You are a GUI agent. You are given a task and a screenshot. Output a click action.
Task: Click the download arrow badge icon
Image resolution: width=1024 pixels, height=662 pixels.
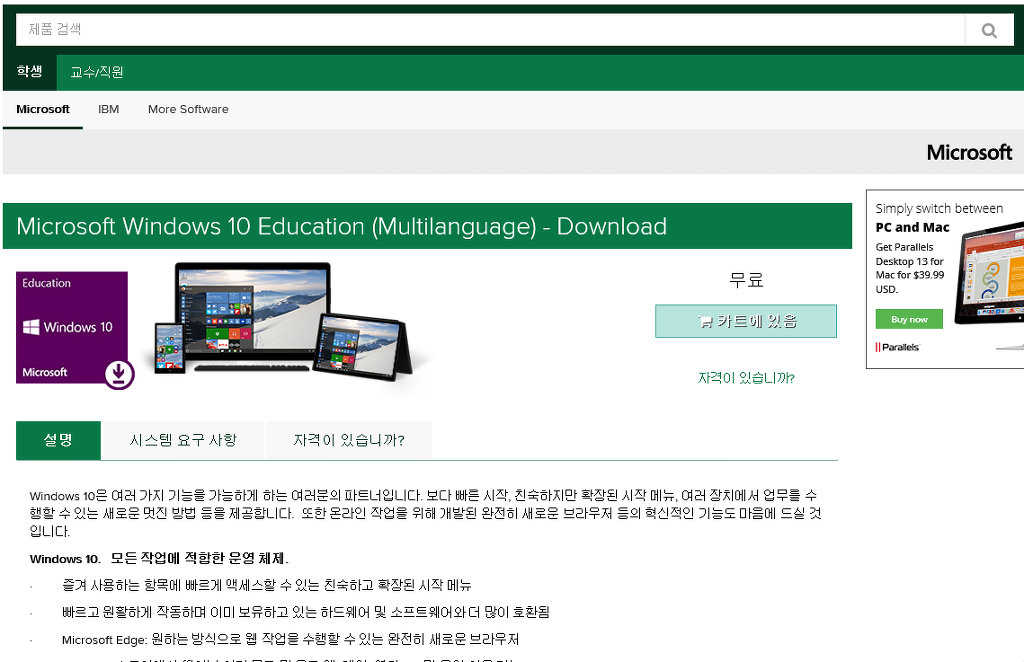pyautogui.click(x=119, y=374)
